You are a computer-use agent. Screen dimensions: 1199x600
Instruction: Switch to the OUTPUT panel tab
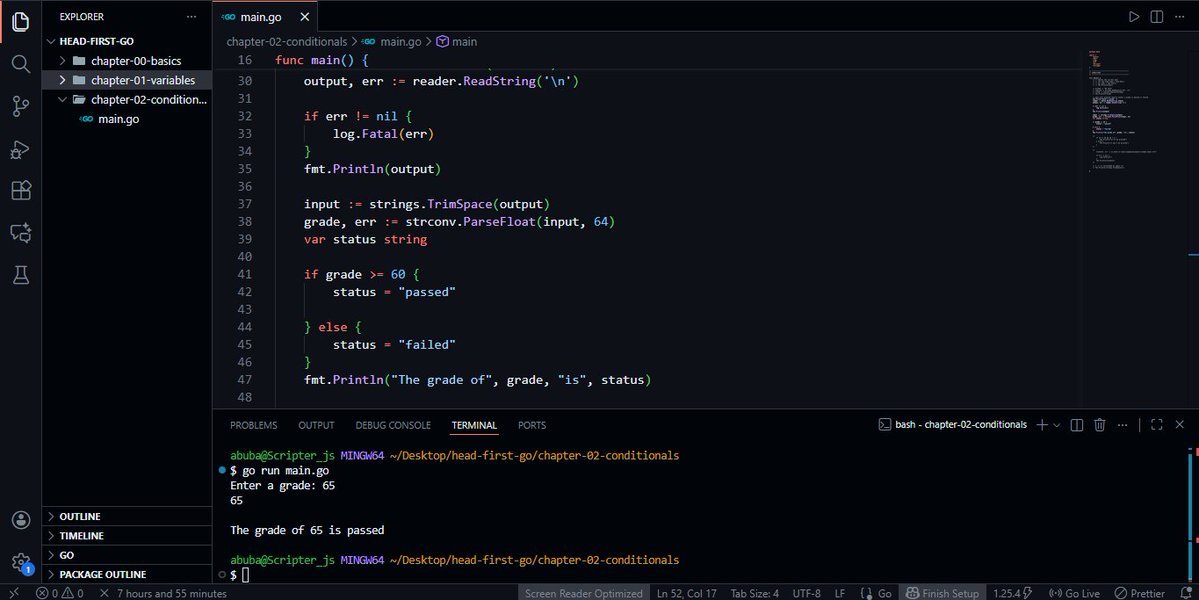(x=317, y=425)
